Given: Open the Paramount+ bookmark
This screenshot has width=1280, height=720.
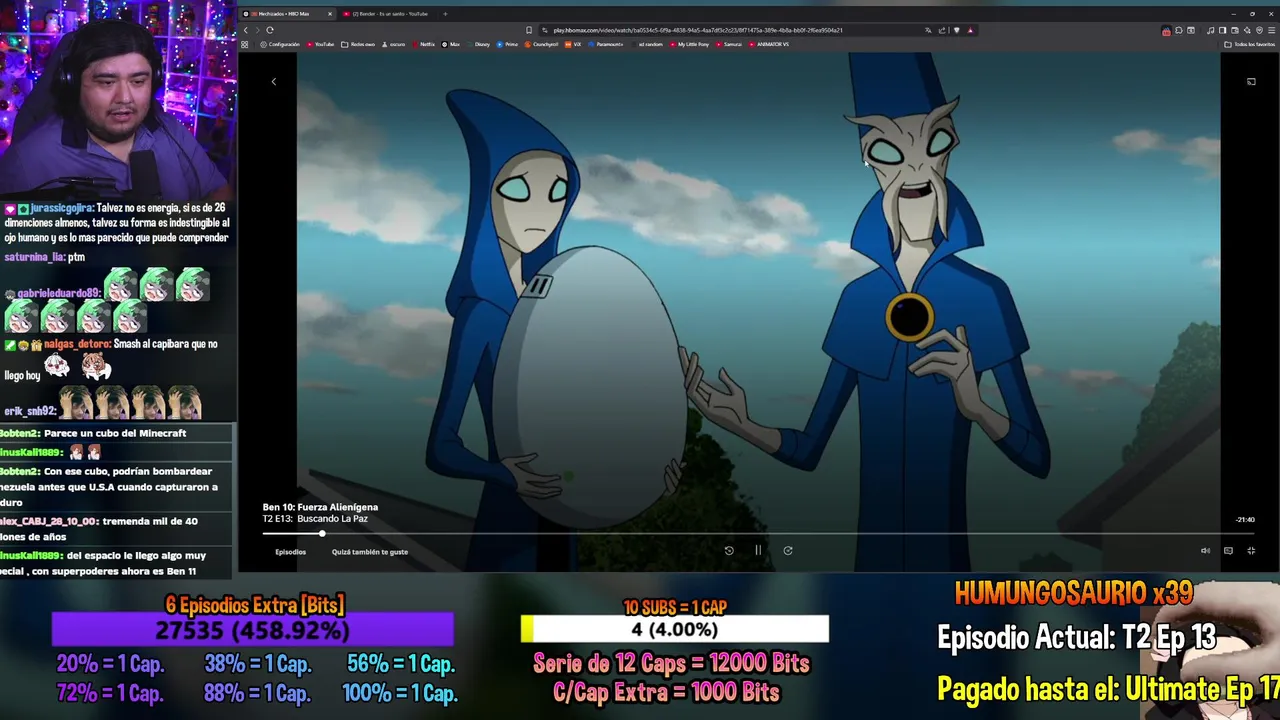Looking at the screenshot, I should pos(605,44).
